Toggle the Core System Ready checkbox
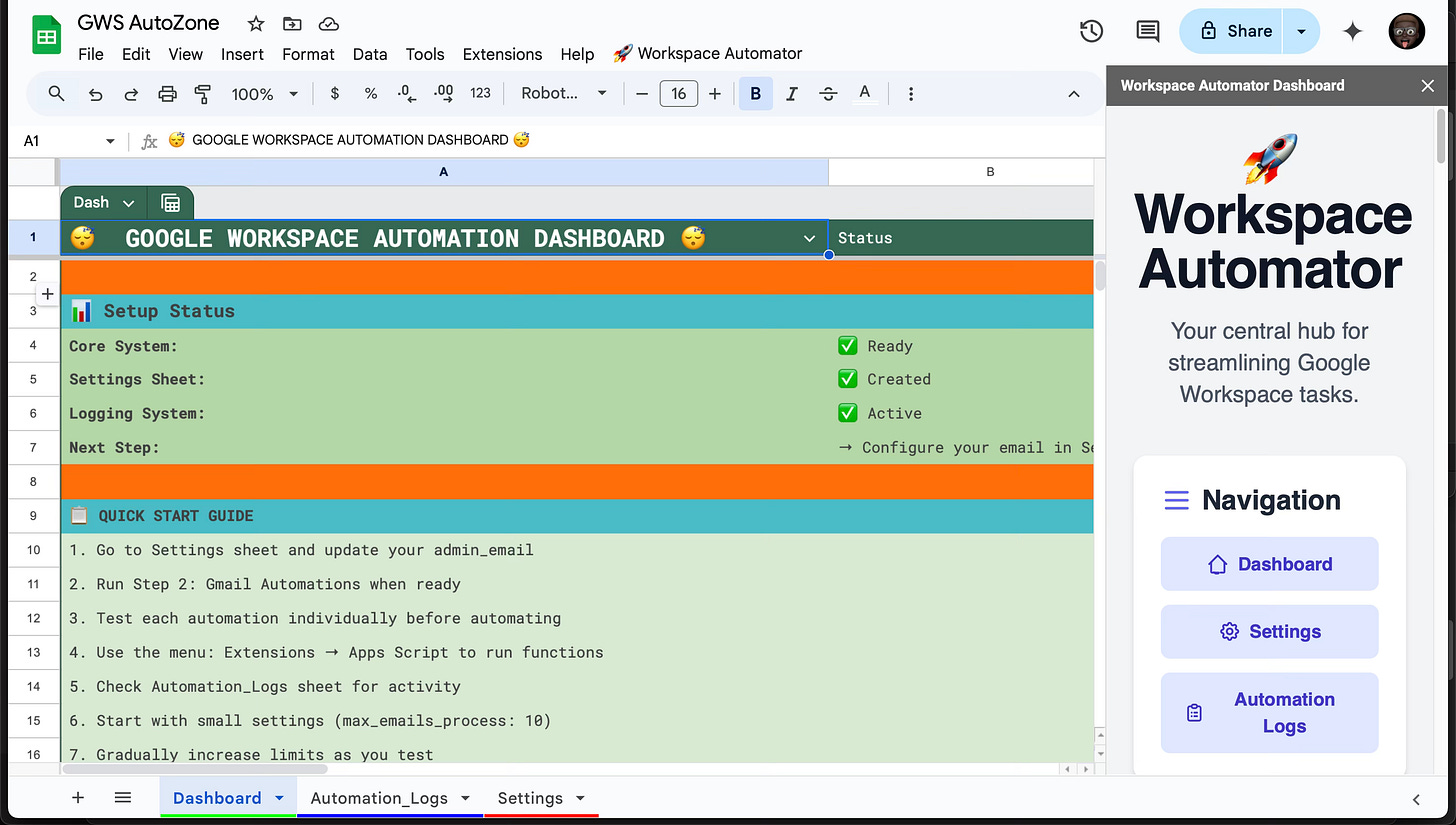 [x=847, y=345]
